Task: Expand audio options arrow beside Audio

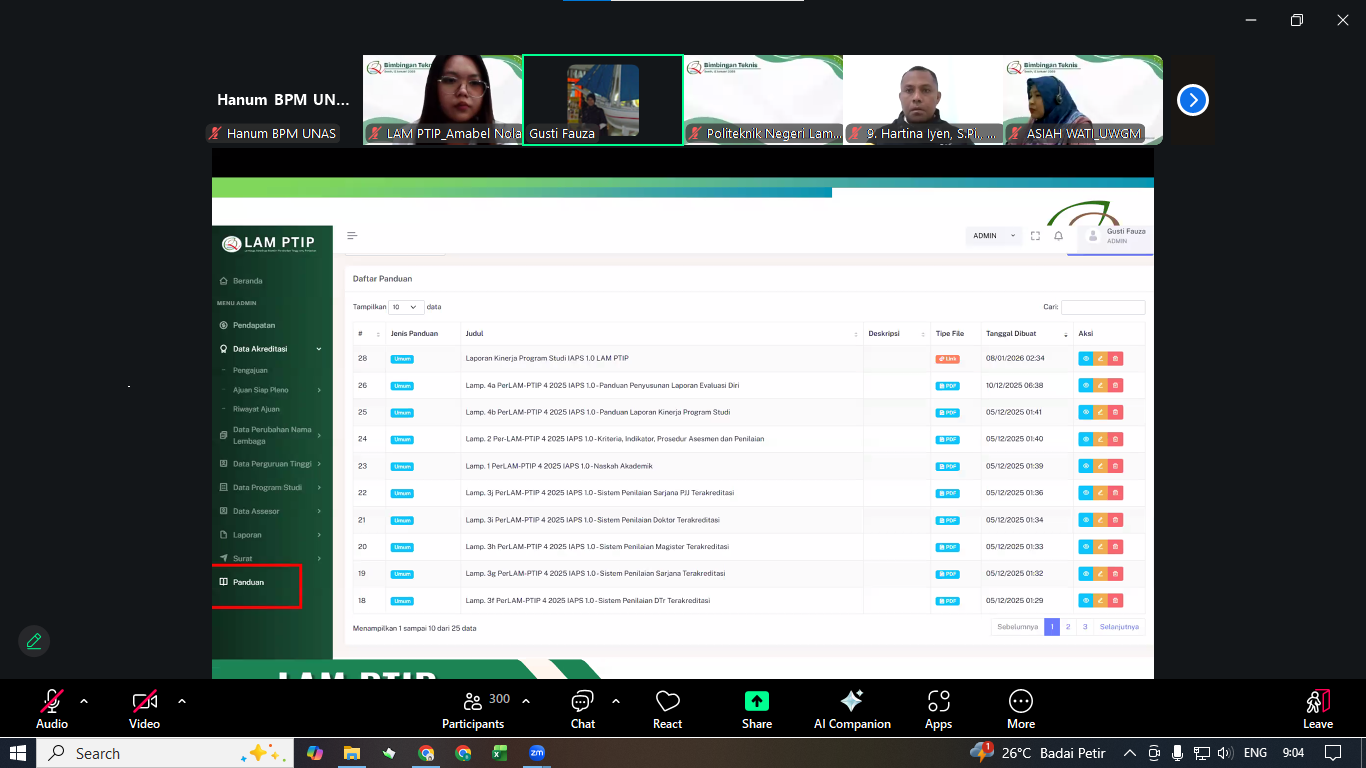Action: 84,701
